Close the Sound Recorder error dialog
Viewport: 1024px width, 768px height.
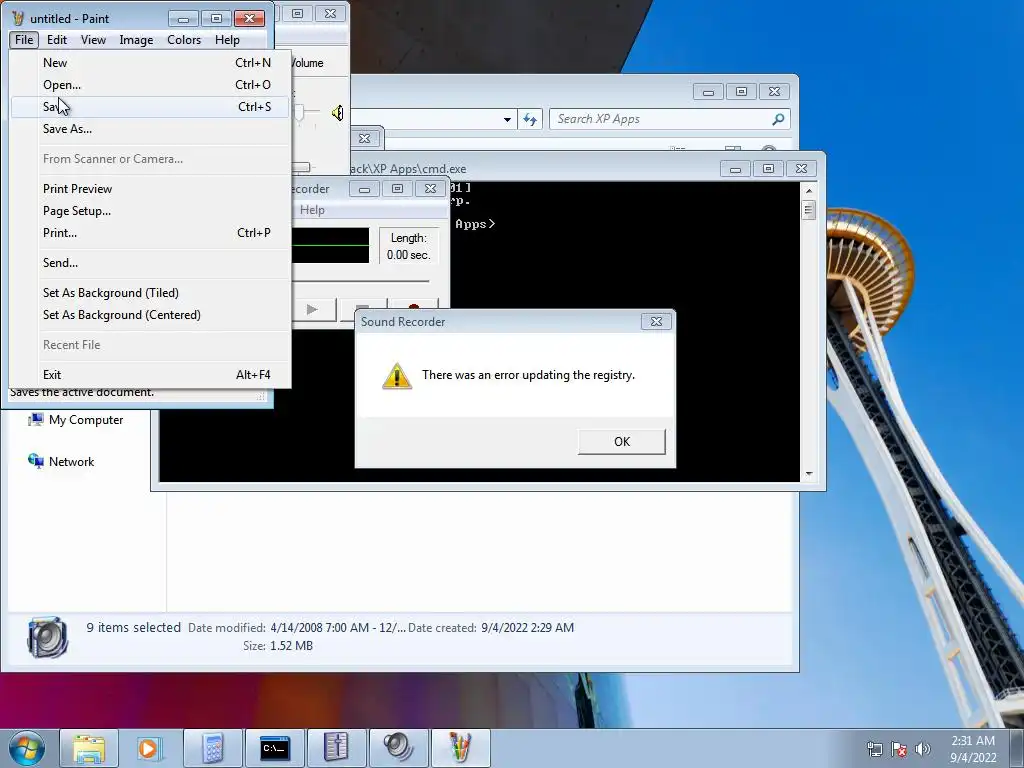click(x=656, y=321)
